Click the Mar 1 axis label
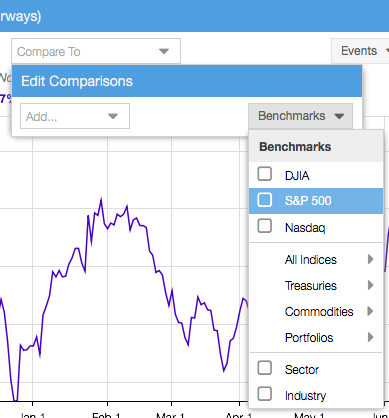Image resolution: width=389 pixels, height=418 pixels. click(170, 415)
